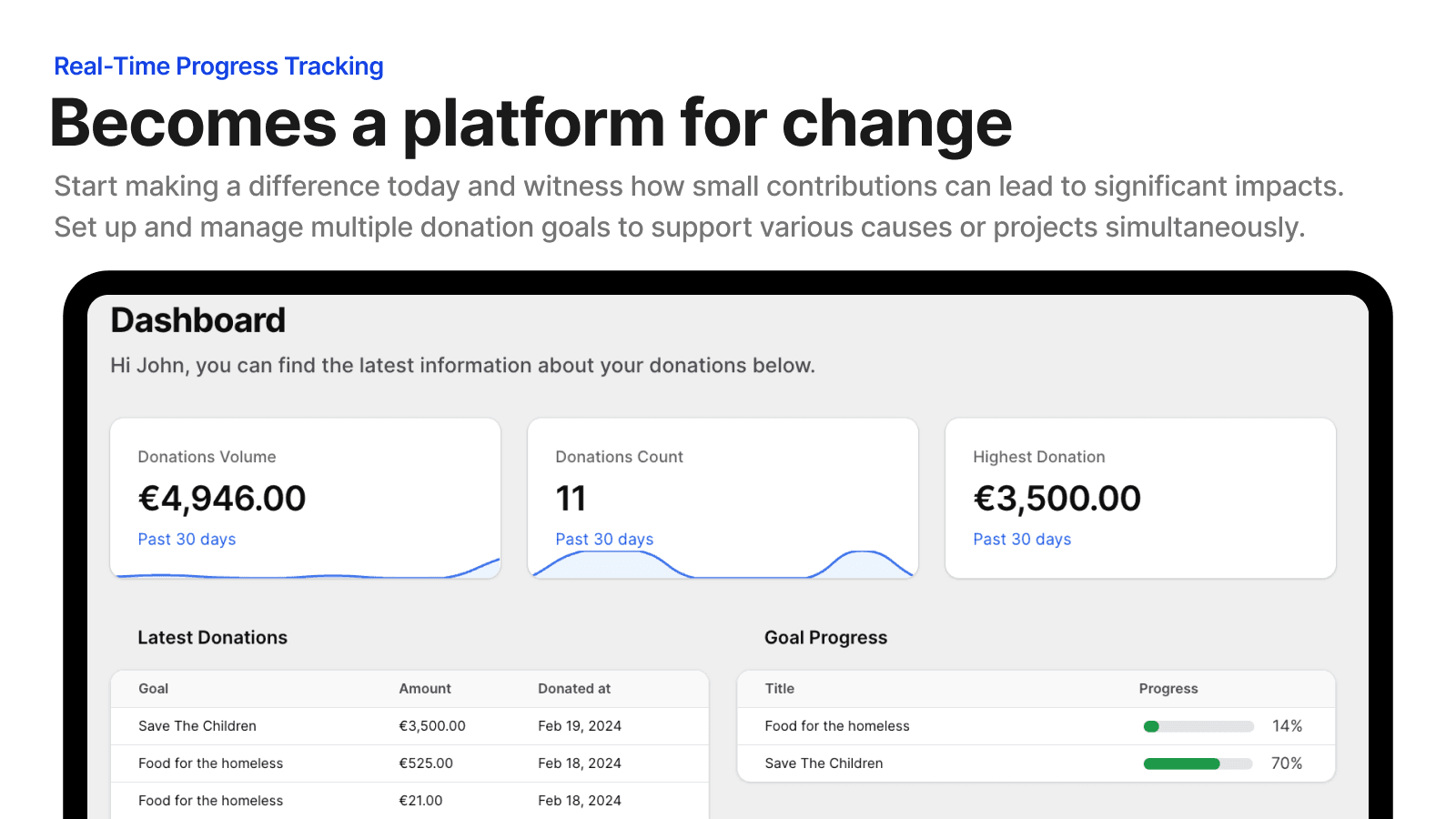Click the €3,500.00 Highest Donation figure
The image size is (1456, 819).
click(1057, 499)
